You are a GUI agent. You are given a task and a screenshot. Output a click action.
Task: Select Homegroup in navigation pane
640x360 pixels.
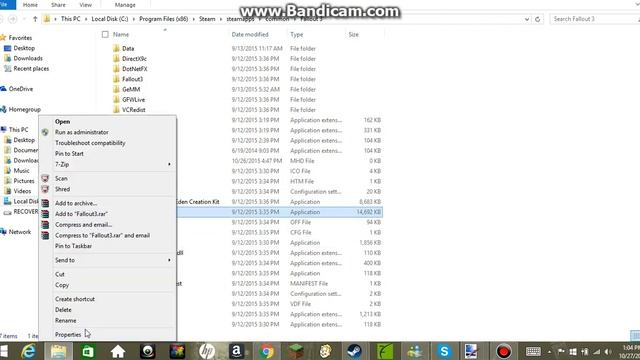click(x=24, y=109)
